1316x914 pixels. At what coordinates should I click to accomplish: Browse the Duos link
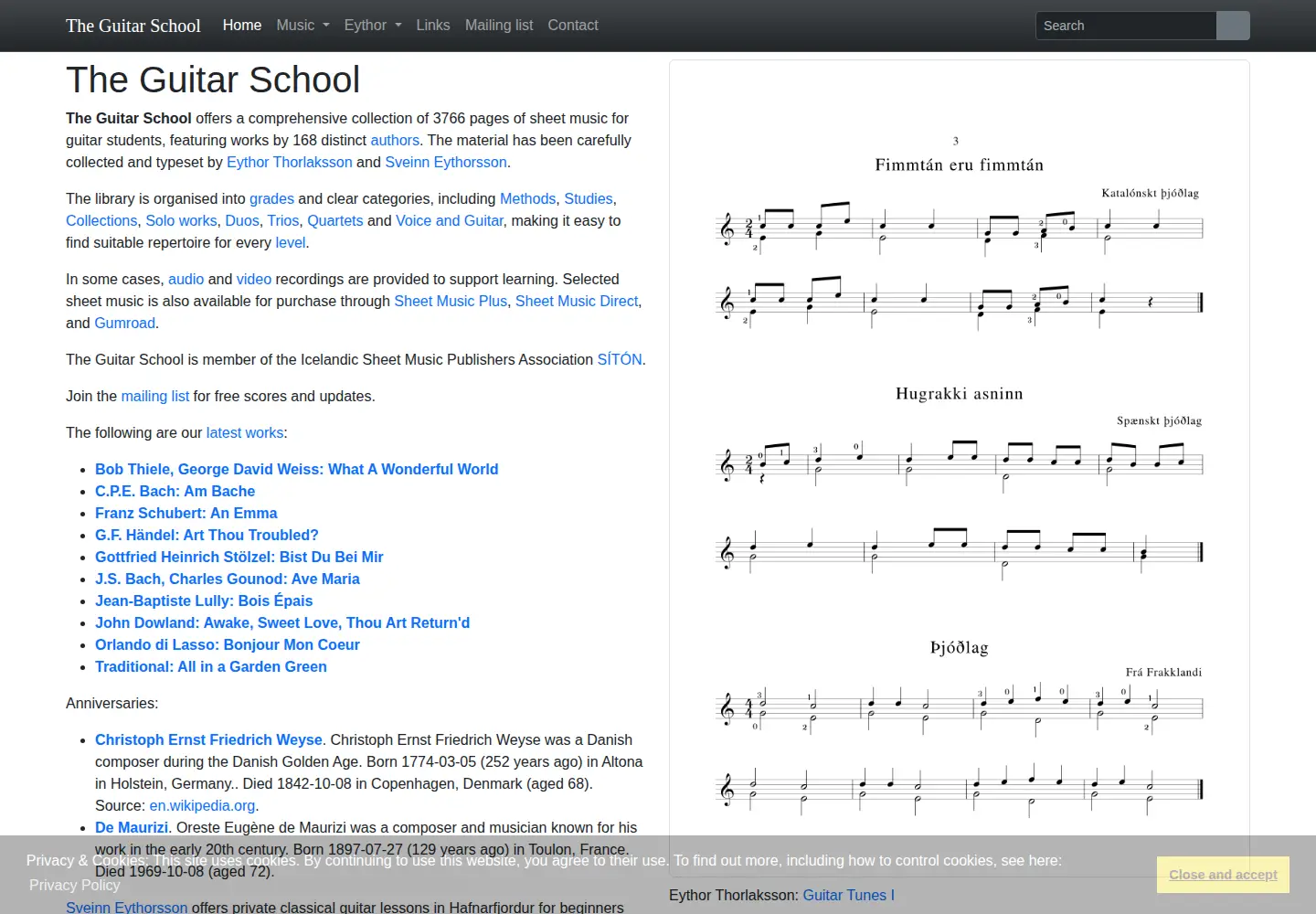[x=242, y=220]
